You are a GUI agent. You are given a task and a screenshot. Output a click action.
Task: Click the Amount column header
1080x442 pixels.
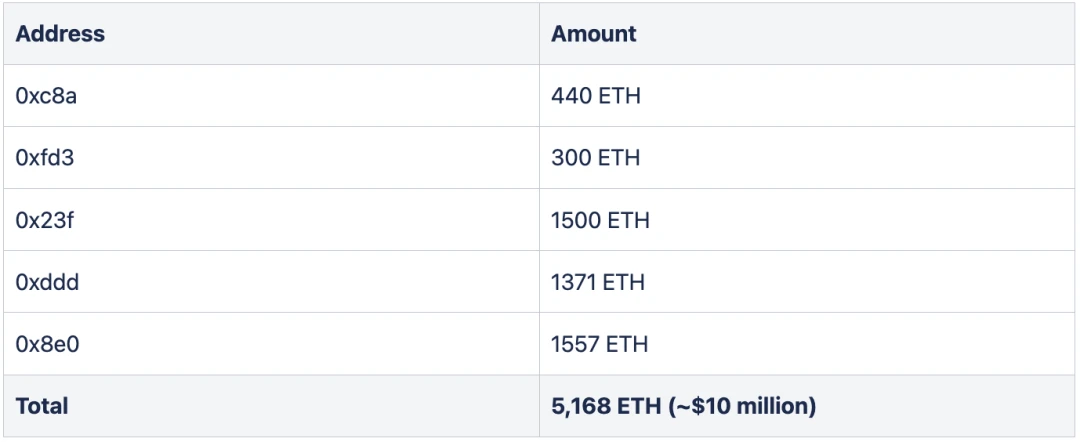pyautogui.click(x=593, y=34)
